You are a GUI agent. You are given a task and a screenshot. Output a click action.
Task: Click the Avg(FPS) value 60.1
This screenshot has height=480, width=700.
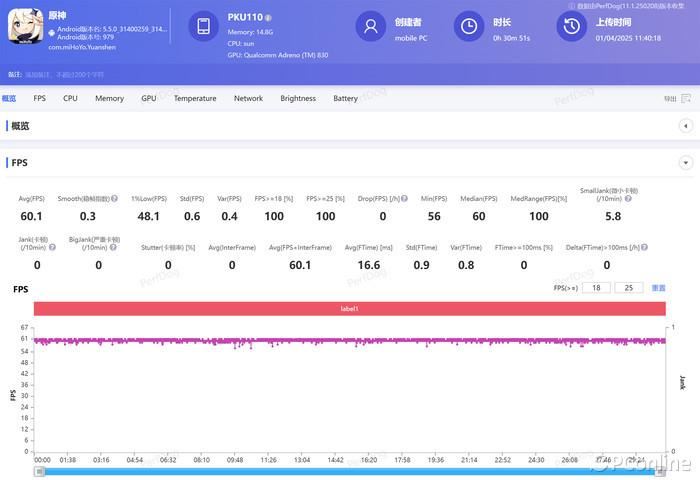(31, 216)
